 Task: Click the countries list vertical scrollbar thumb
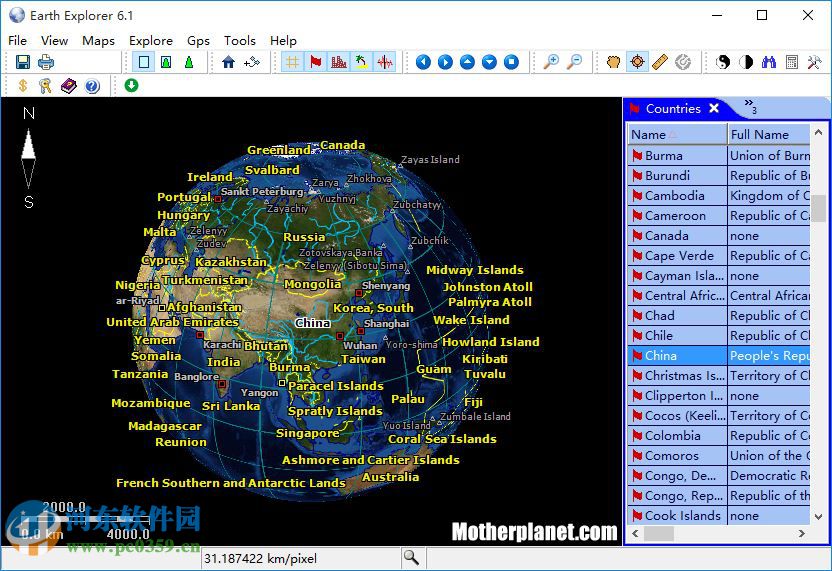click(x=819, y=207)
